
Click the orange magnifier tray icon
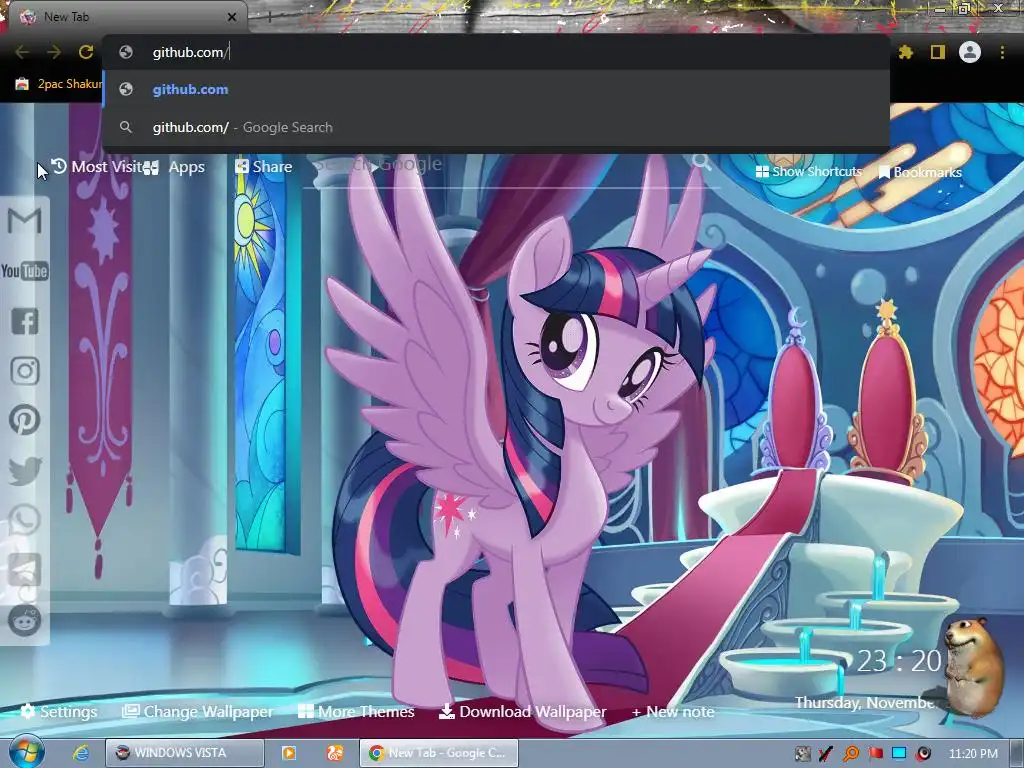[851, 754]
